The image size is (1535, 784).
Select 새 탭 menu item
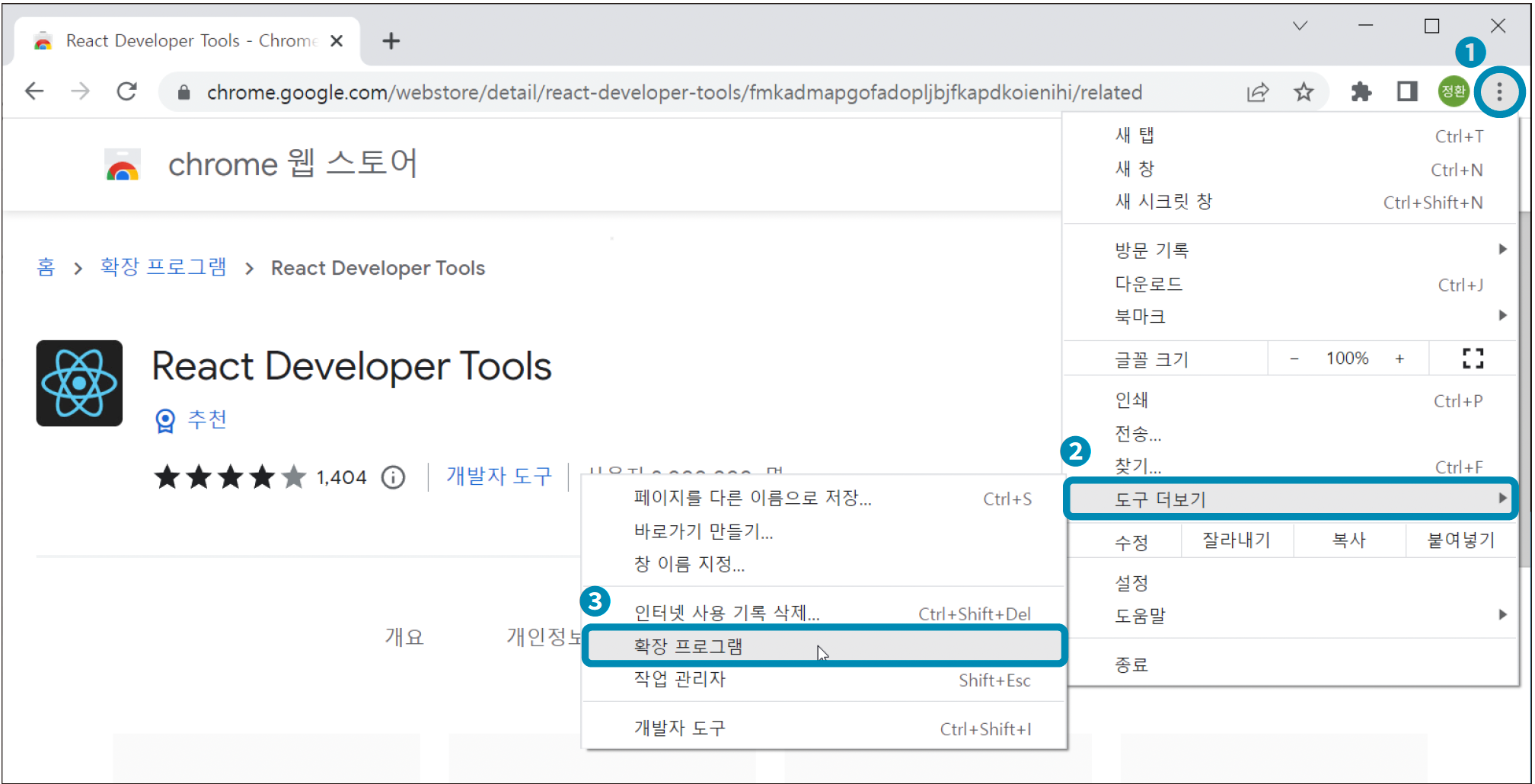click(x=1291, y=135)
